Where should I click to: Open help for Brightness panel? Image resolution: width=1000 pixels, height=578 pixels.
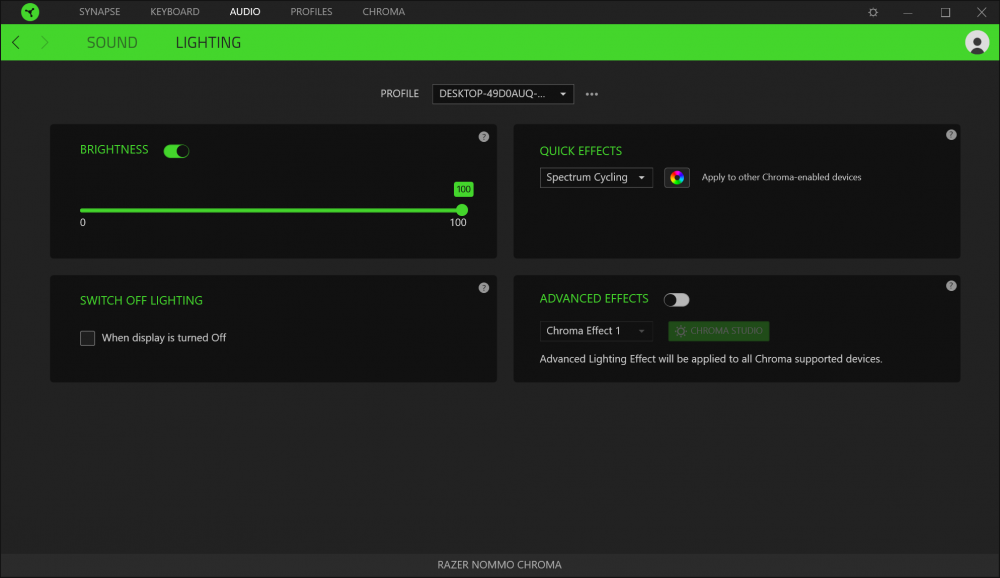[x=483, y=137]
